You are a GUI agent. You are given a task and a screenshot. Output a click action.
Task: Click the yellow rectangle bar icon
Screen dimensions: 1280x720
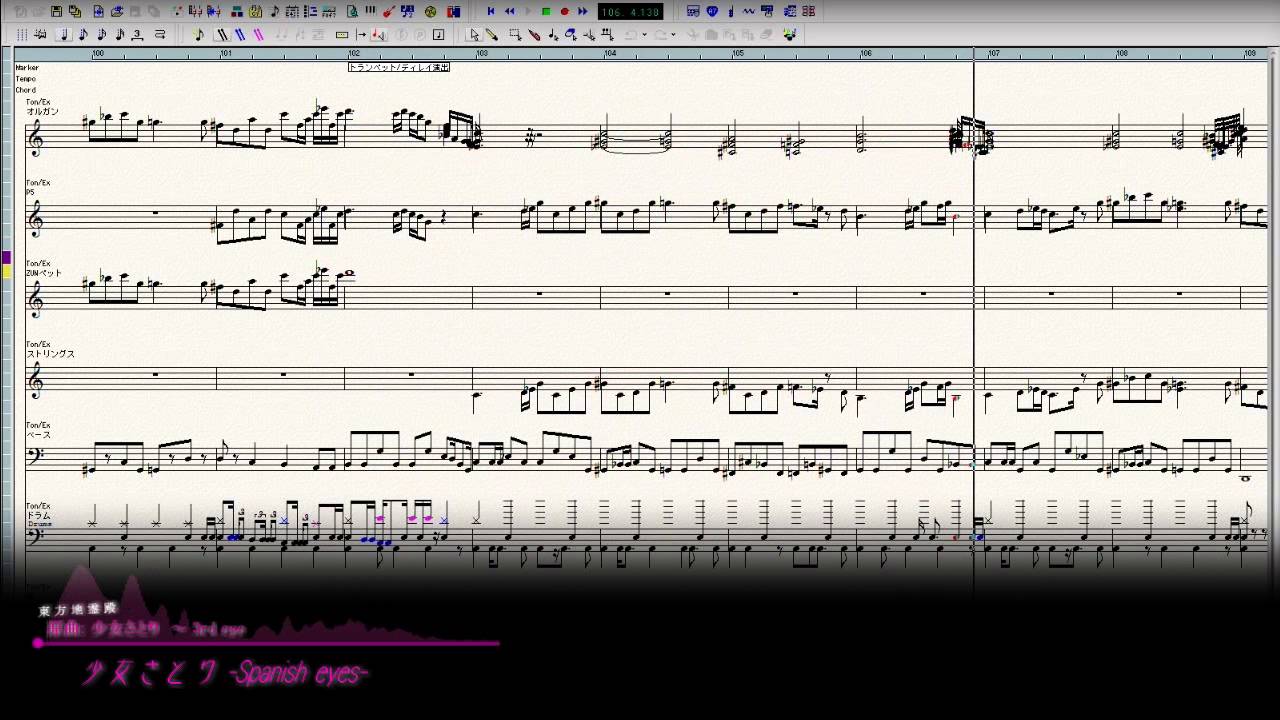point(342,34)
